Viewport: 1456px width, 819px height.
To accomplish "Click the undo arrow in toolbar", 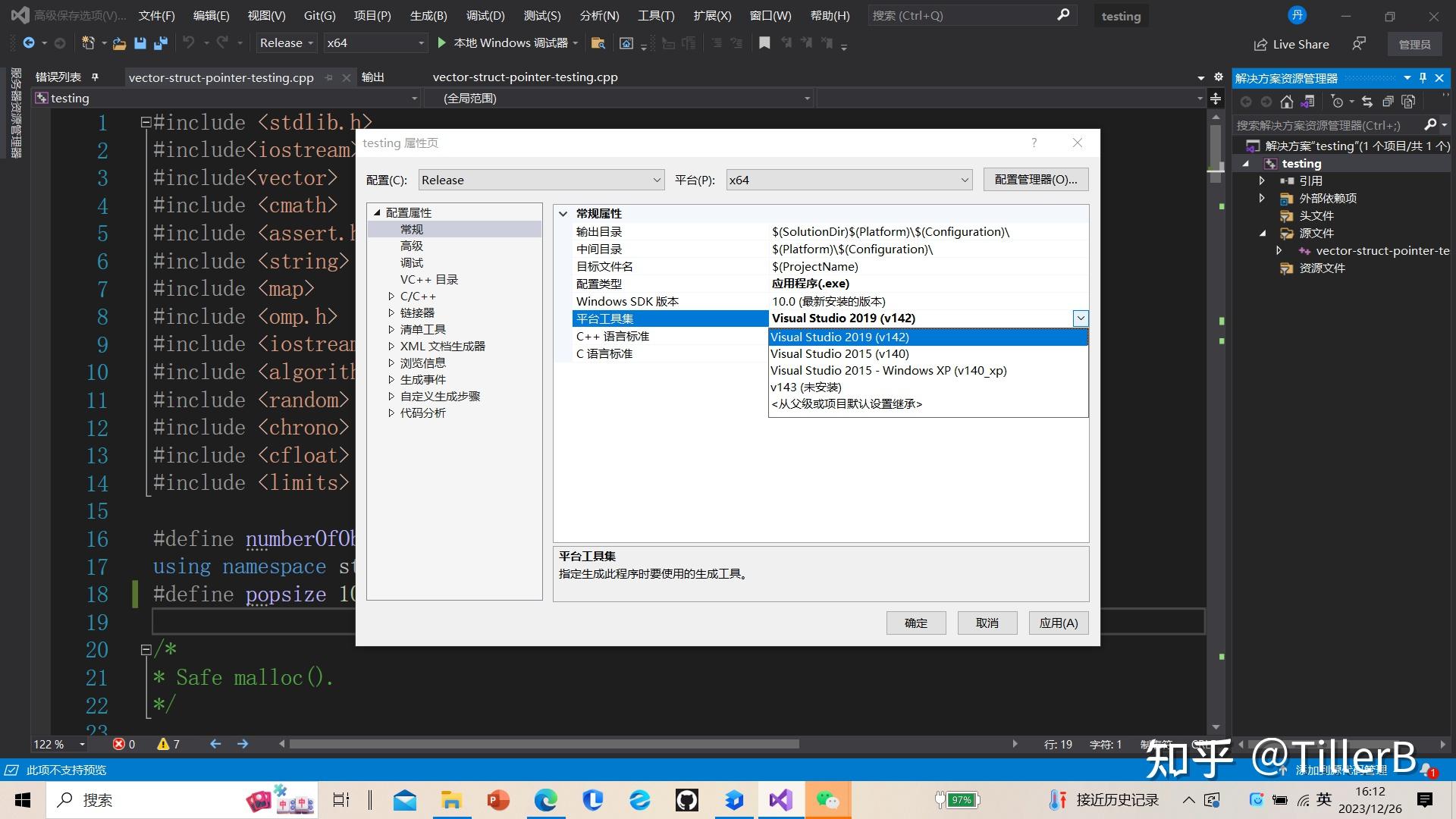I will click(x=189, y=43).
